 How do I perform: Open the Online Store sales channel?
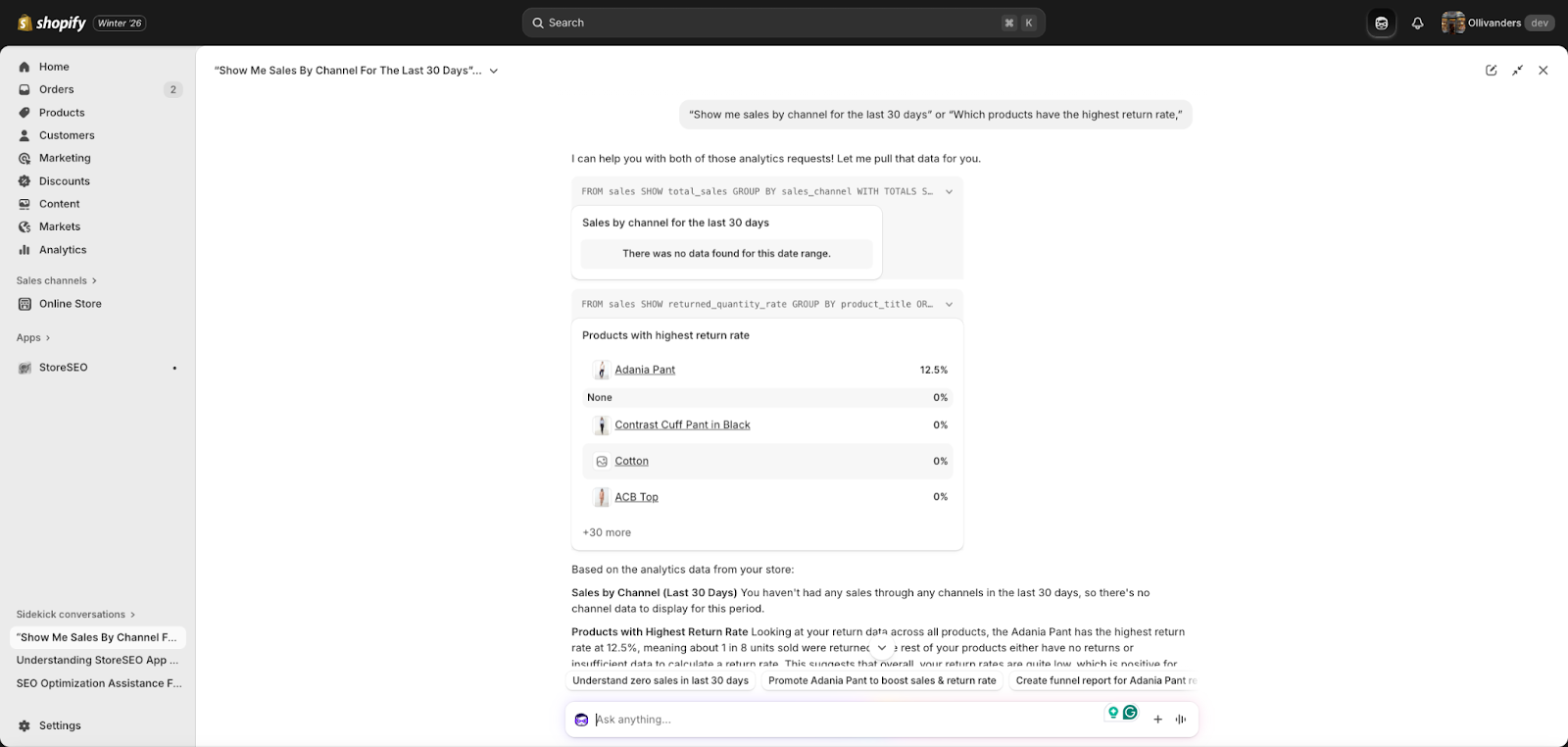[x=70, y=304]
